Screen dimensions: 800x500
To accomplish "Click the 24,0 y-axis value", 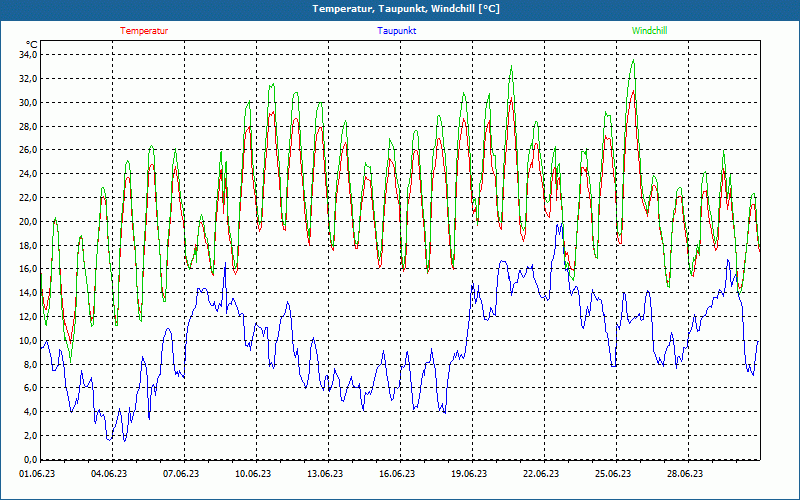I will coord(28,174).
